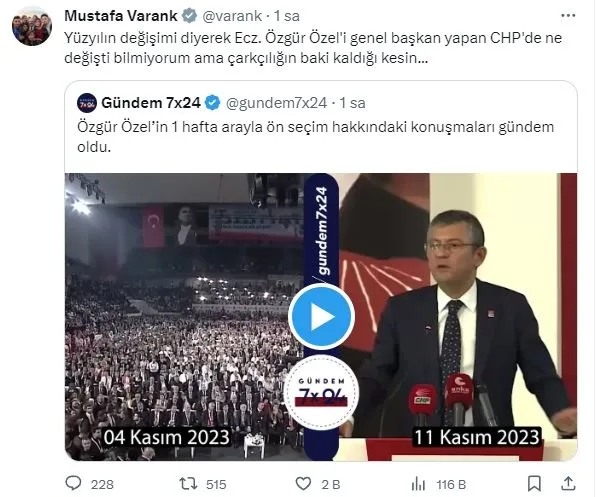
Task: Open the Gündem 7x24 display name
Action: [151, 103]
